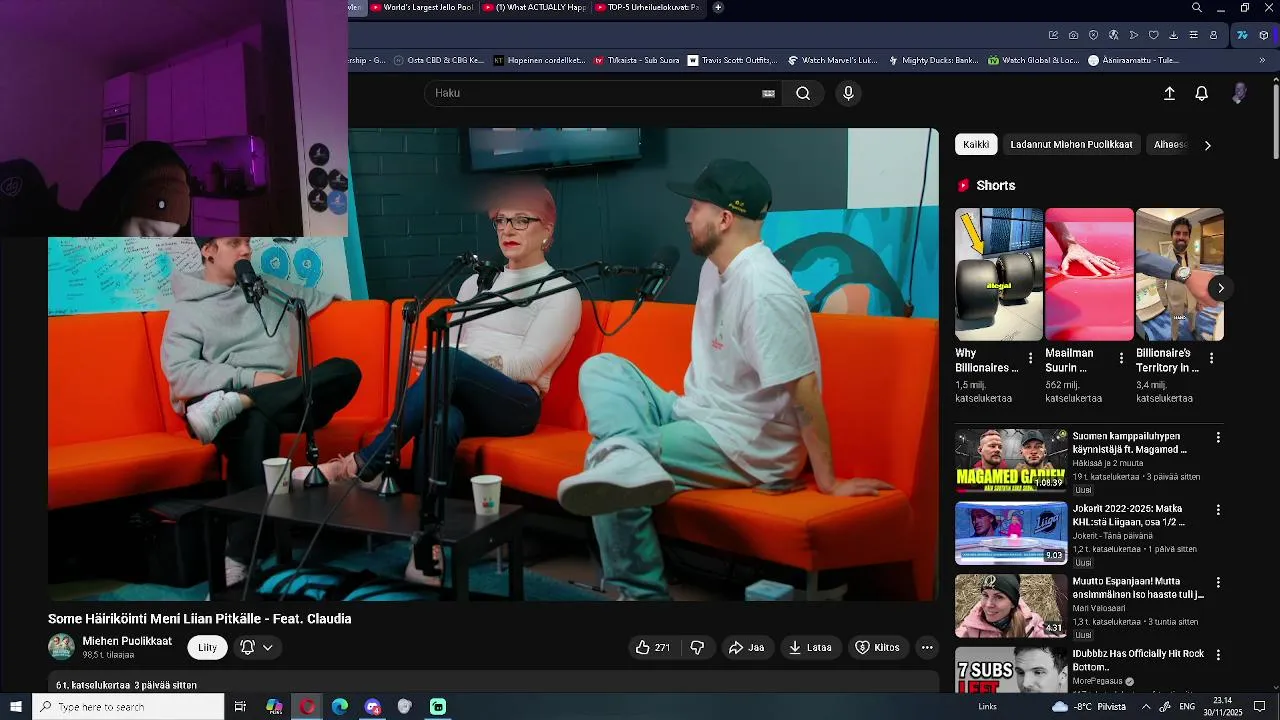The image size is (1280, 720).
Task: Open the browser search-tabs magnifier icon
Action: pyautogui.click(x=1196, y=8)
